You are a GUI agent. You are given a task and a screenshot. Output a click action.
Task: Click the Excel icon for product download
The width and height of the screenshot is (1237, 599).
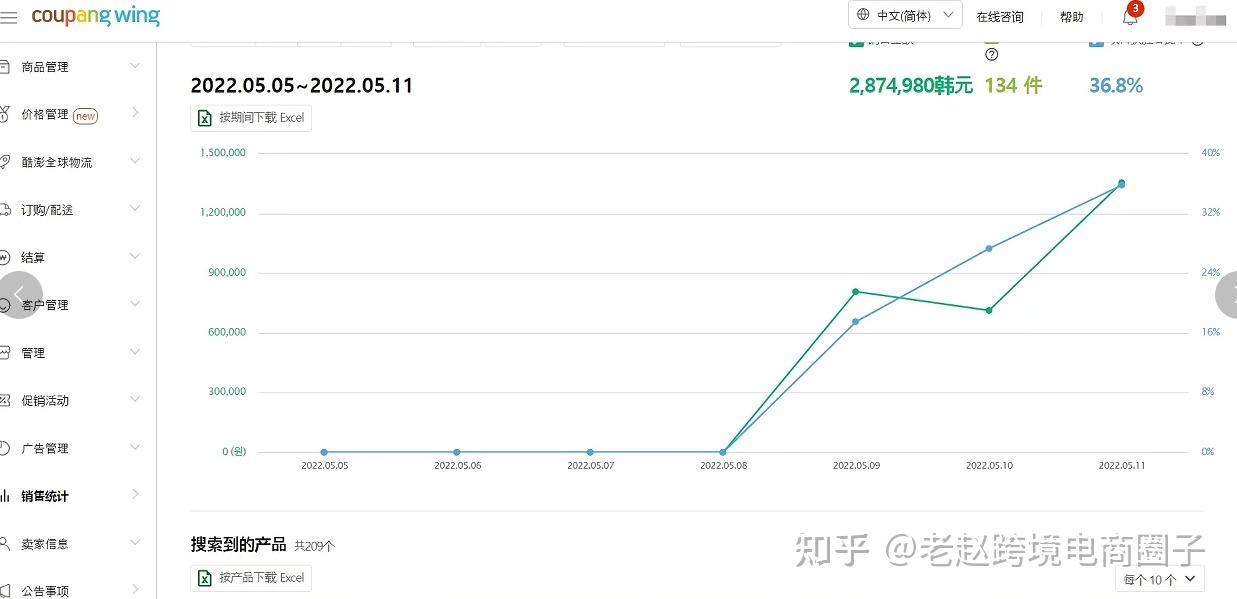point(204,578)
